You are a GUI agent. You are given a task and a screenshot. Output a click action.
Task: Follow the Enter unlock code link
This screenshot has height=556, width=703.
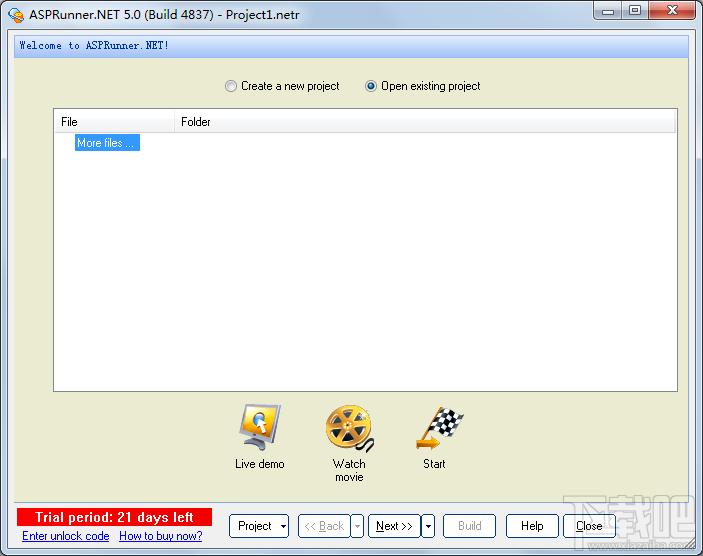pyautogui.click(x=65, y=536)
